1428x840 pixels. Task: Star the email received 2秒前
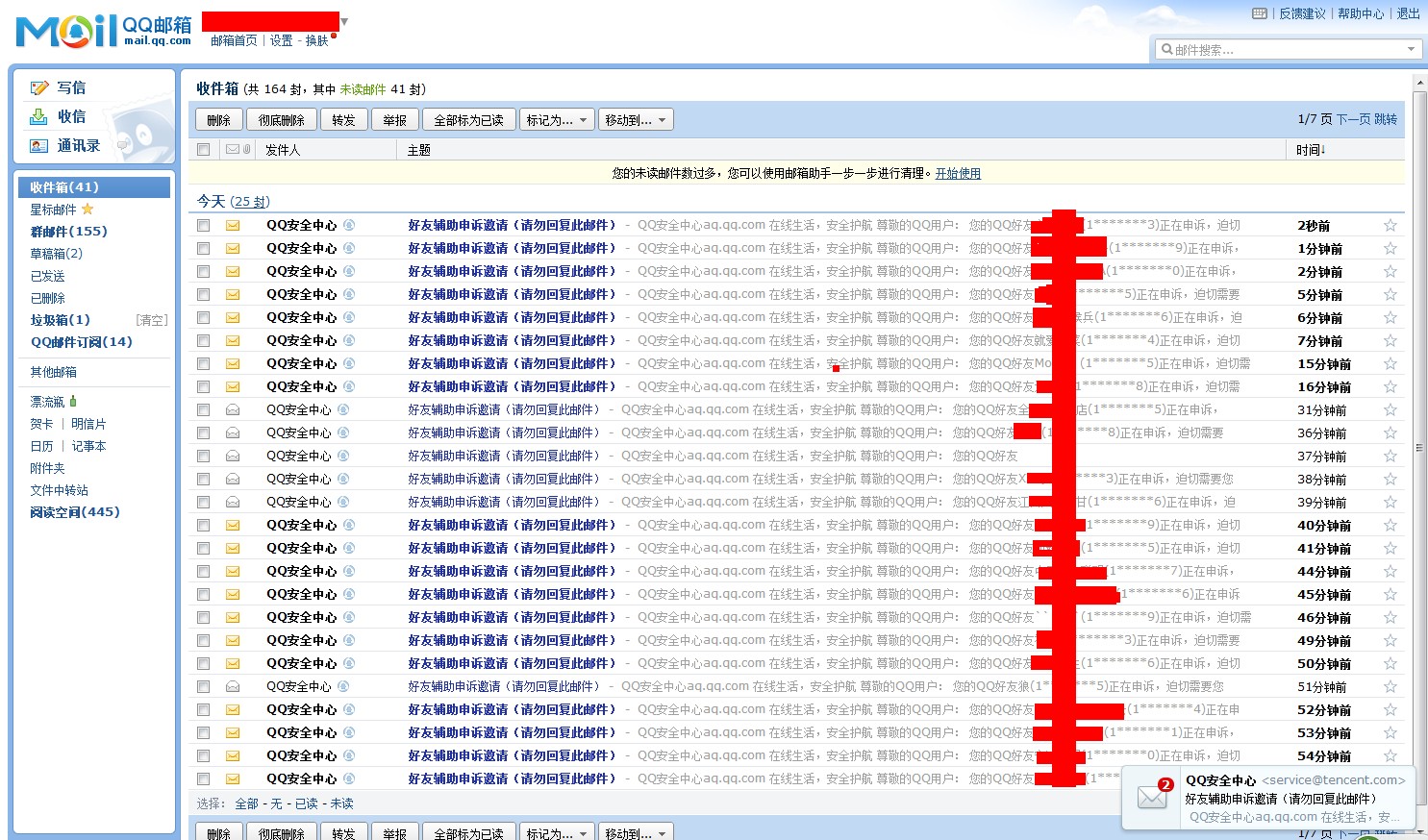click(x=1390, y=225)
